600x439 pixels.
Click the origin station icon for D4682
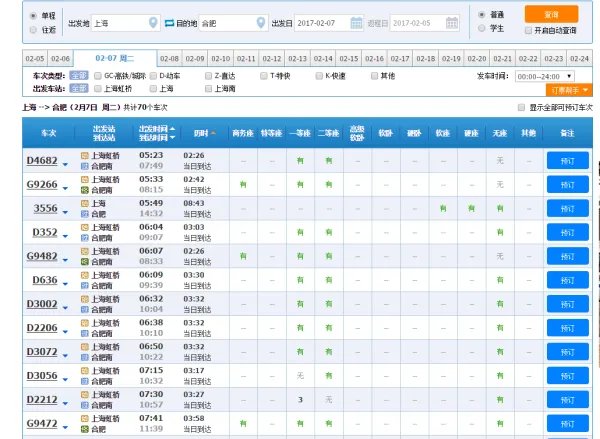click(85, 155)
